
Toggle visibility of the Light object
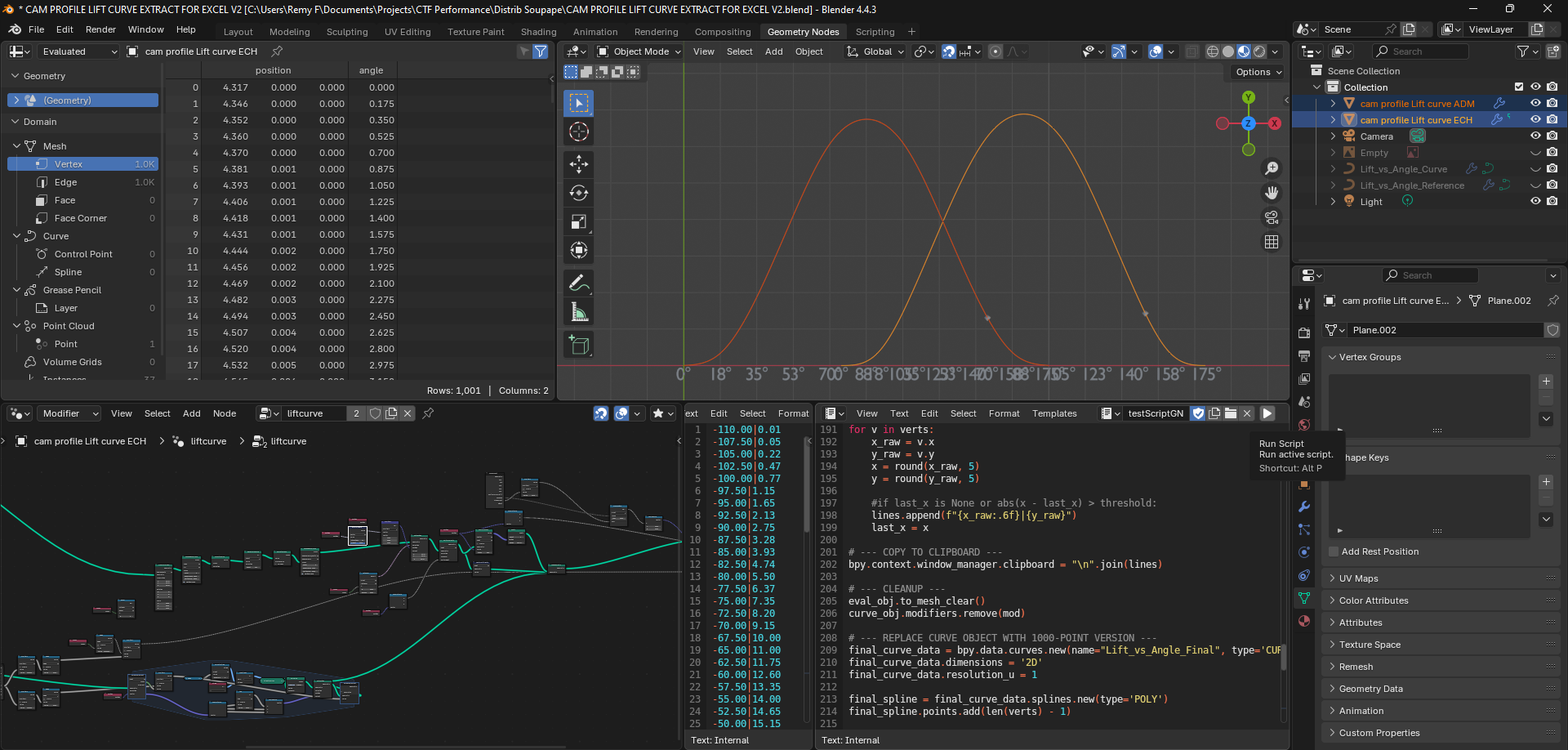(1535, 202)
